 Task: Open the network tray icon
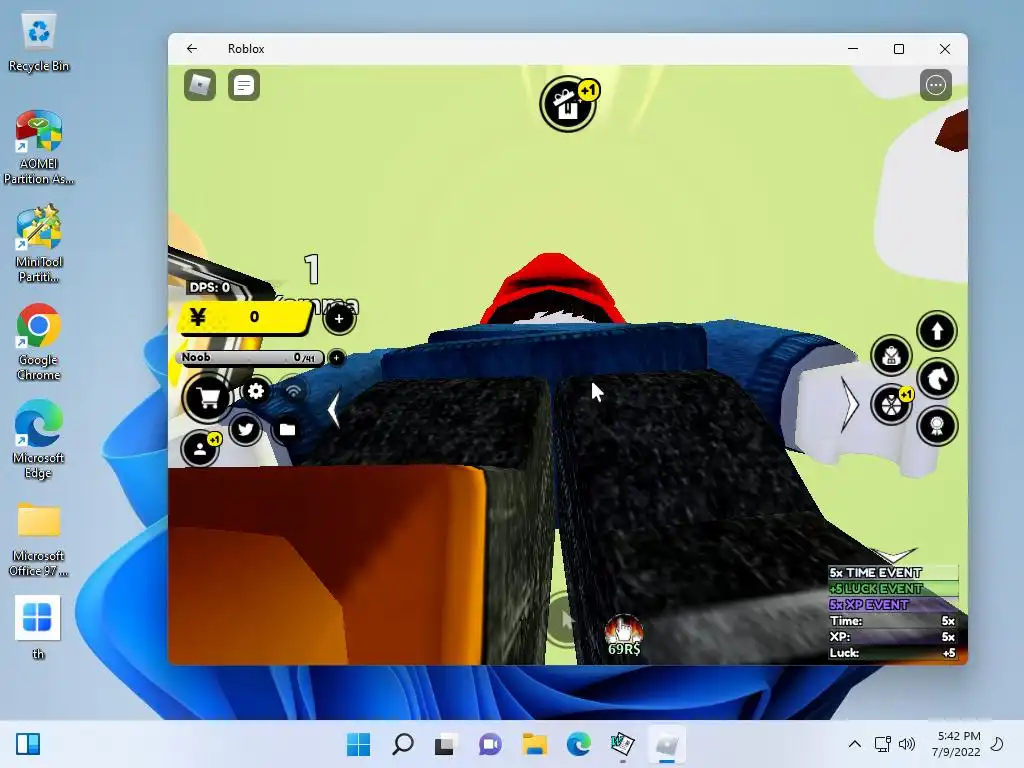(882, 744)
